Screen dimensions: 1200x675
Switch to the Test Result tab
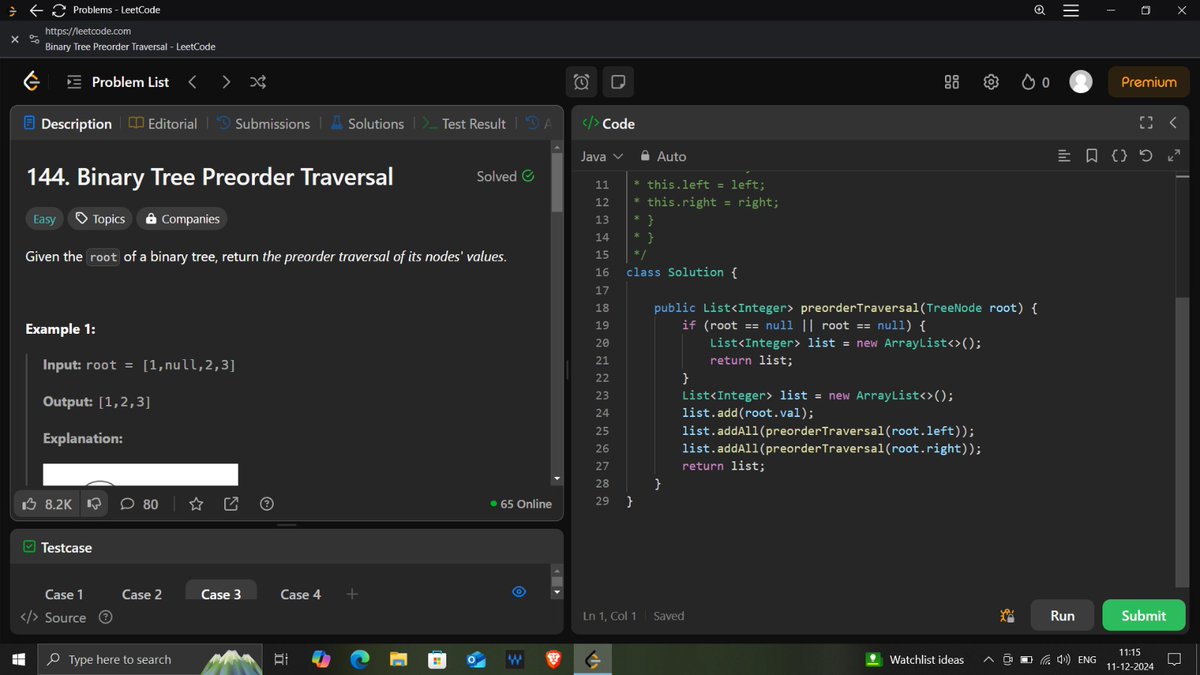(464, 124)
